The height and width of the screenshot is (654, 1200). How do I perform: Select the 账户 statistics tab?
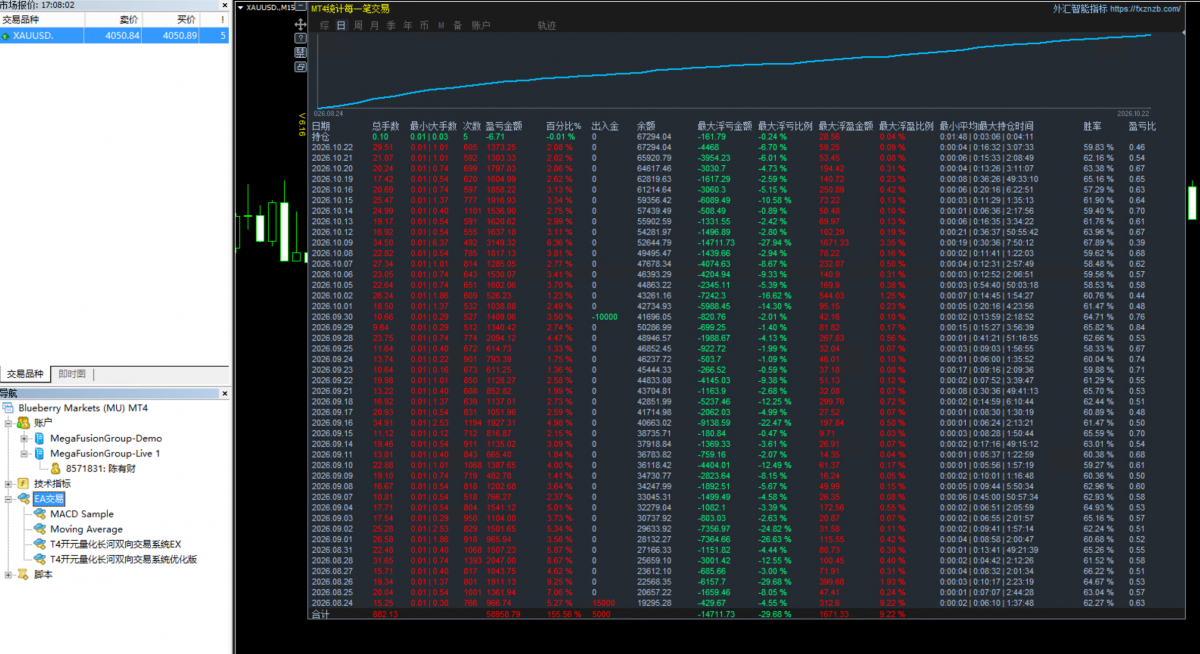point(481,25)
